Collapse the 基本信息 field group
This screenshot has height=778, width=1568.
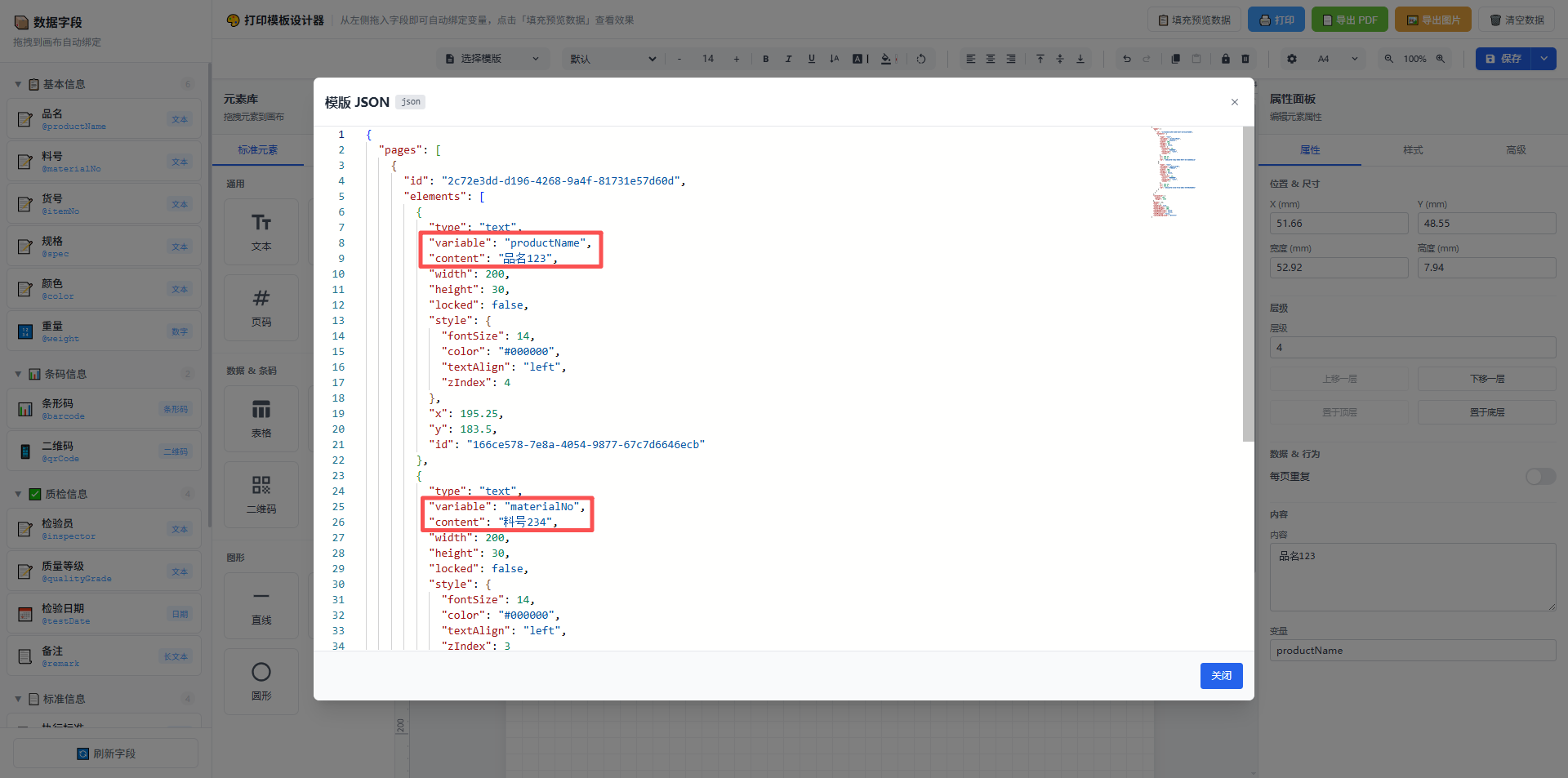point(18,84)
